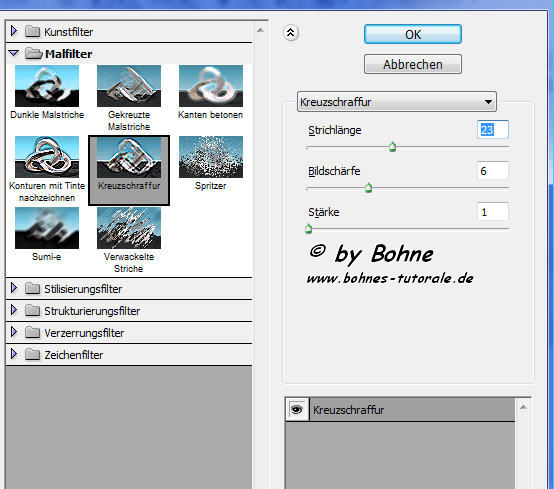The image size is (554, 489).
Task: Pick the Kanten betonen filter thumbnail
Action: point(211,86)
